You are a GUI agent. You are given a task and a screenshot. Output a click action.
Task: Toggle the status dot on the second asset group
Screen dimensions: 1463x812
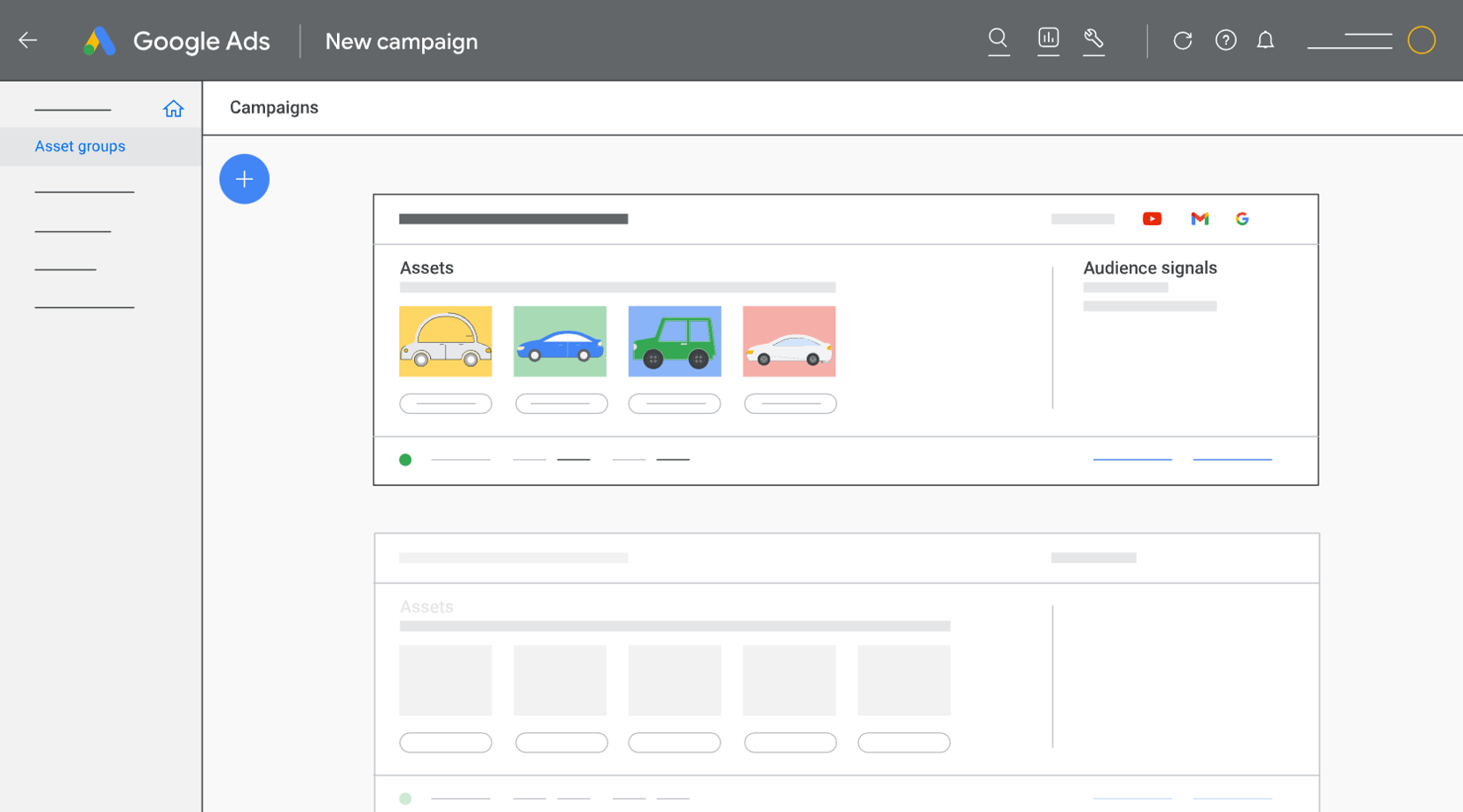[x=405, y=798]
